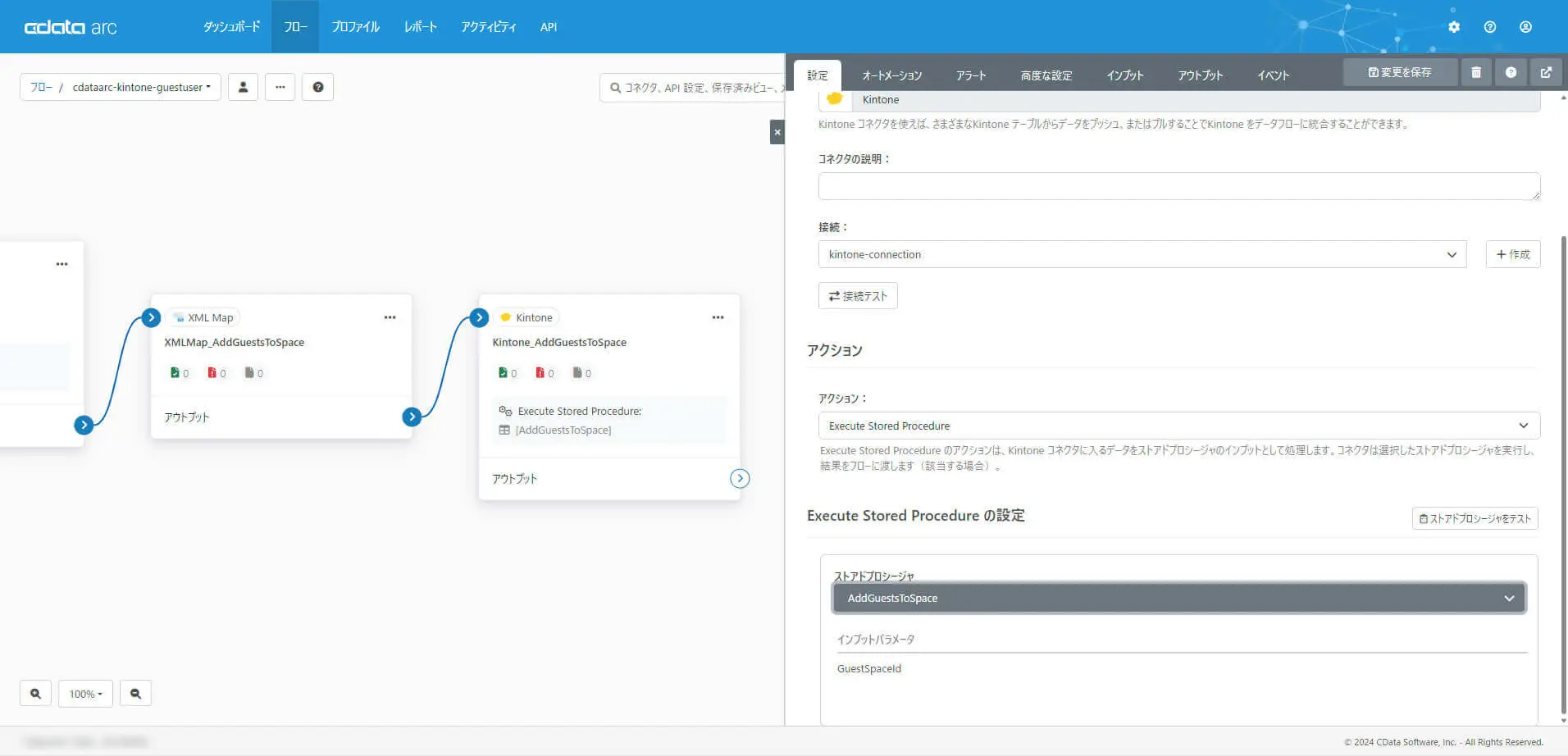1568x756 pixels.
Task: Click the CData Arc logo
Action: point(71,27)
